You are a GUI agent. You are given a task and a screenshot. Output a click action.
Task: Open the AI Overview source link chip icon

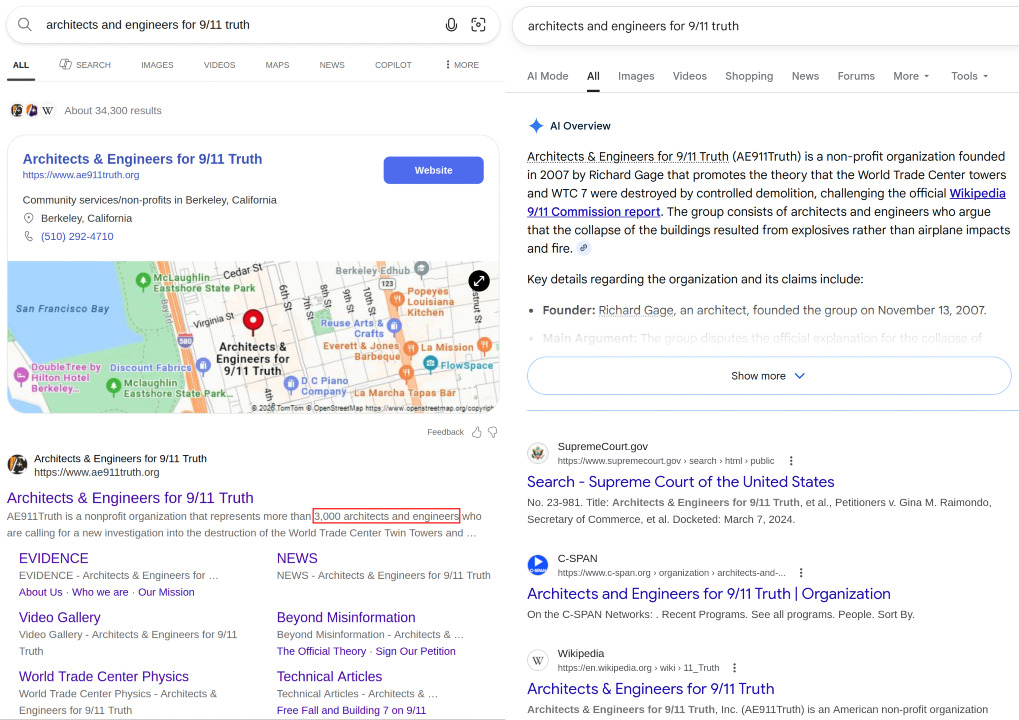pos(584,248)
